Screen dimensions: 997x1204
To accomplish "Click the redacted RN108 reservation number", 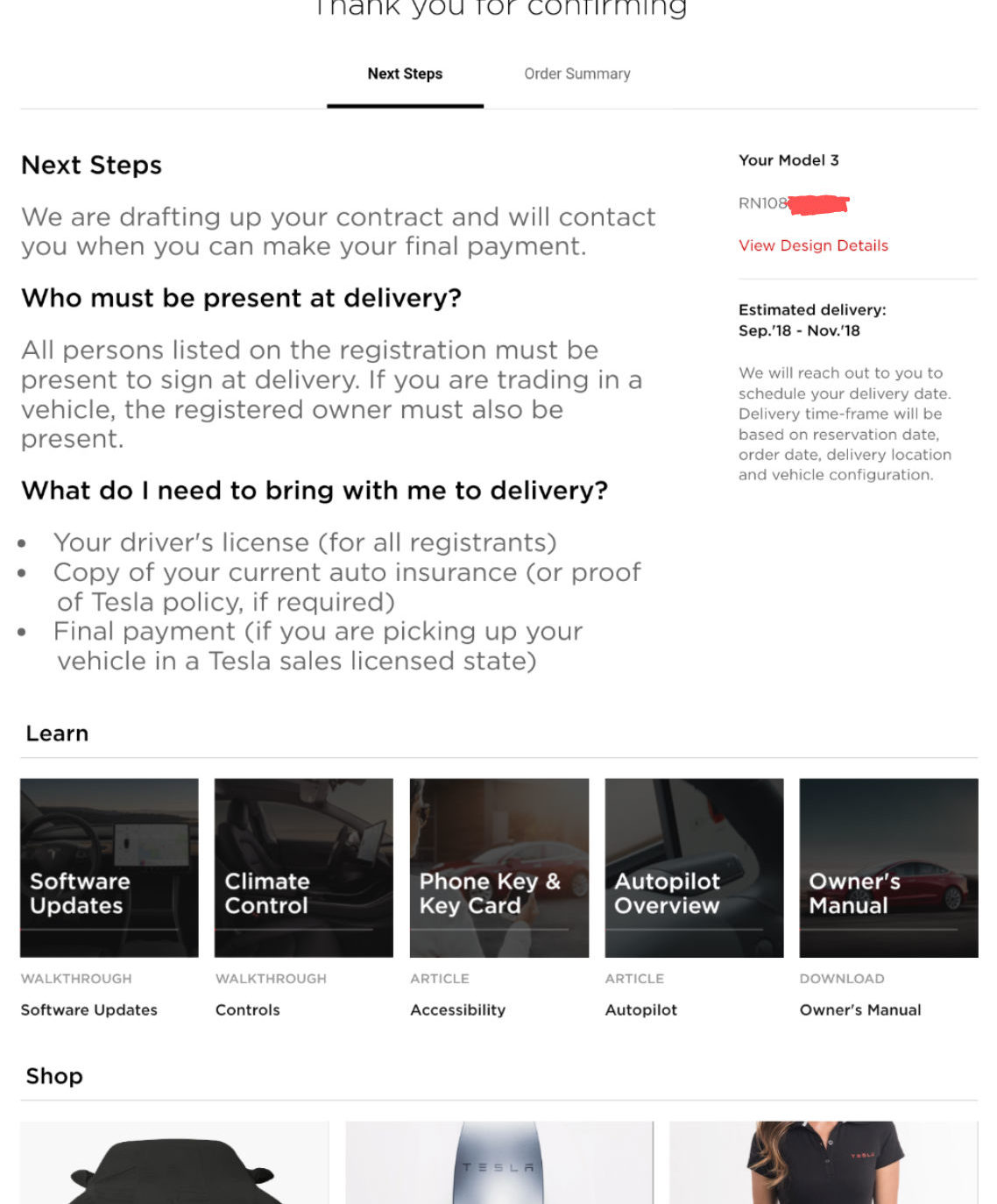I will [x=794, y=203].
